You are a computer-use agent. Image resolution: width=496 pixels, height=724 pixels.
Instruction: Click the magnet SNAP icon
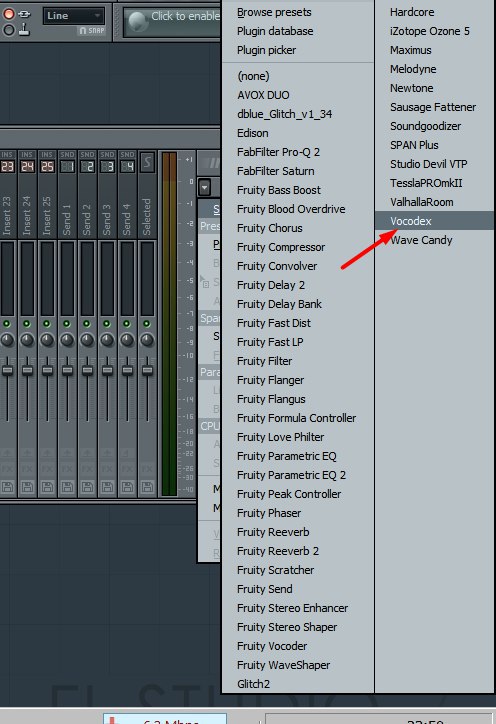91,30
